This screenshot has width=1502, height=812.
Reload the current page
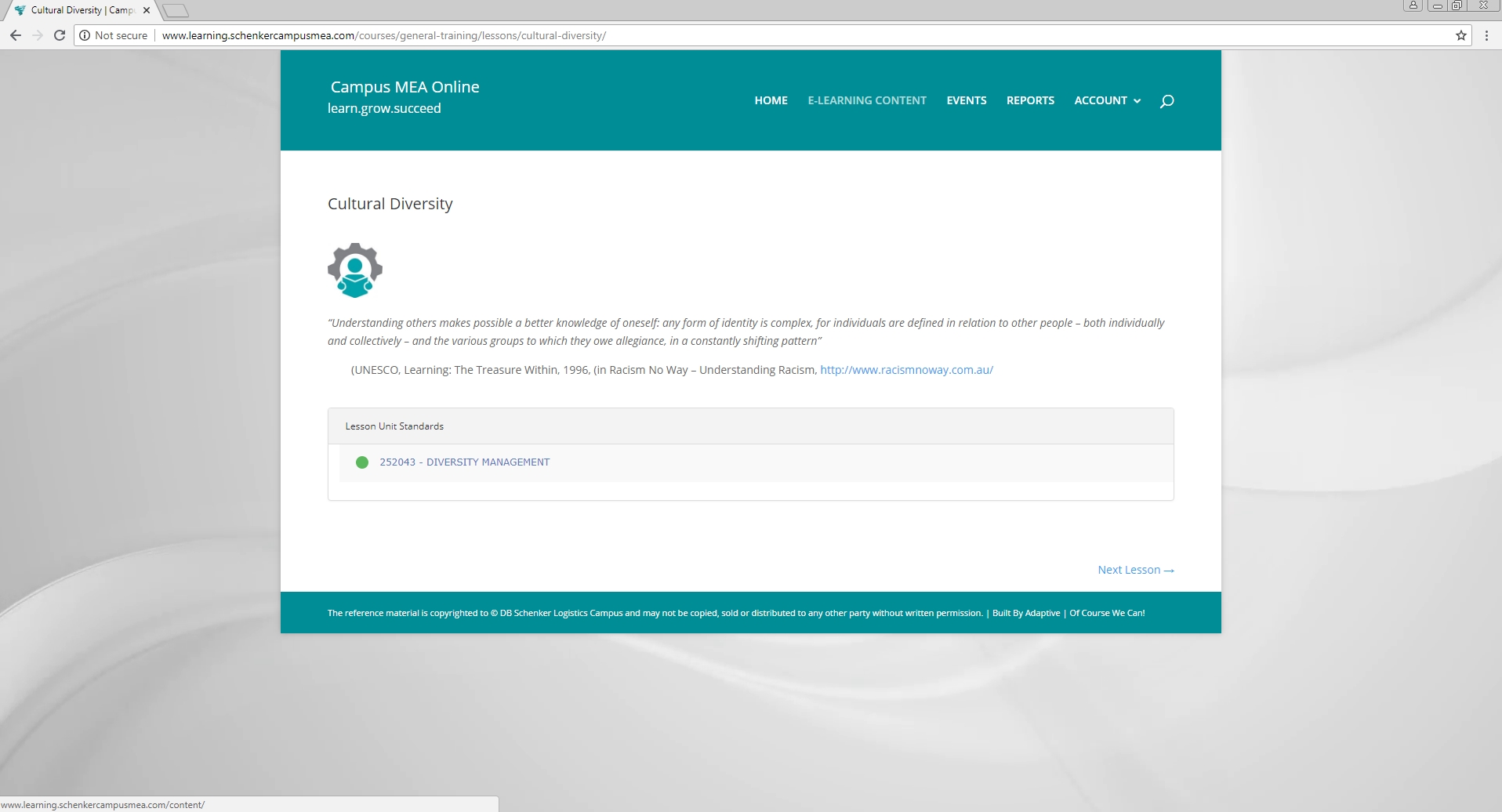click(x=60, y=35)
